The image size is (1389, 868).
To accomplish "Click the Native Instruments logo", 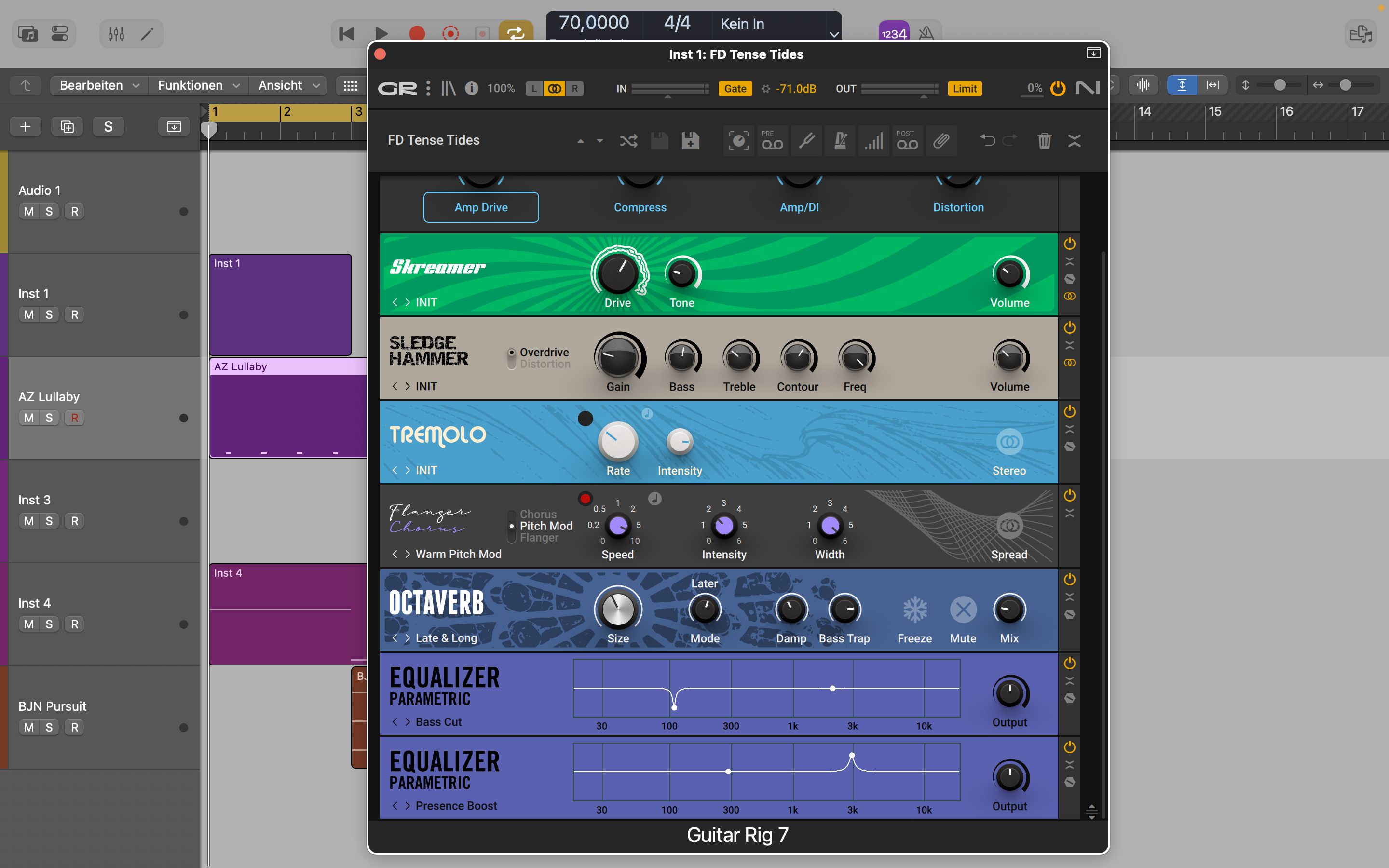I will pyautogui.click(x=1087, y=88).
